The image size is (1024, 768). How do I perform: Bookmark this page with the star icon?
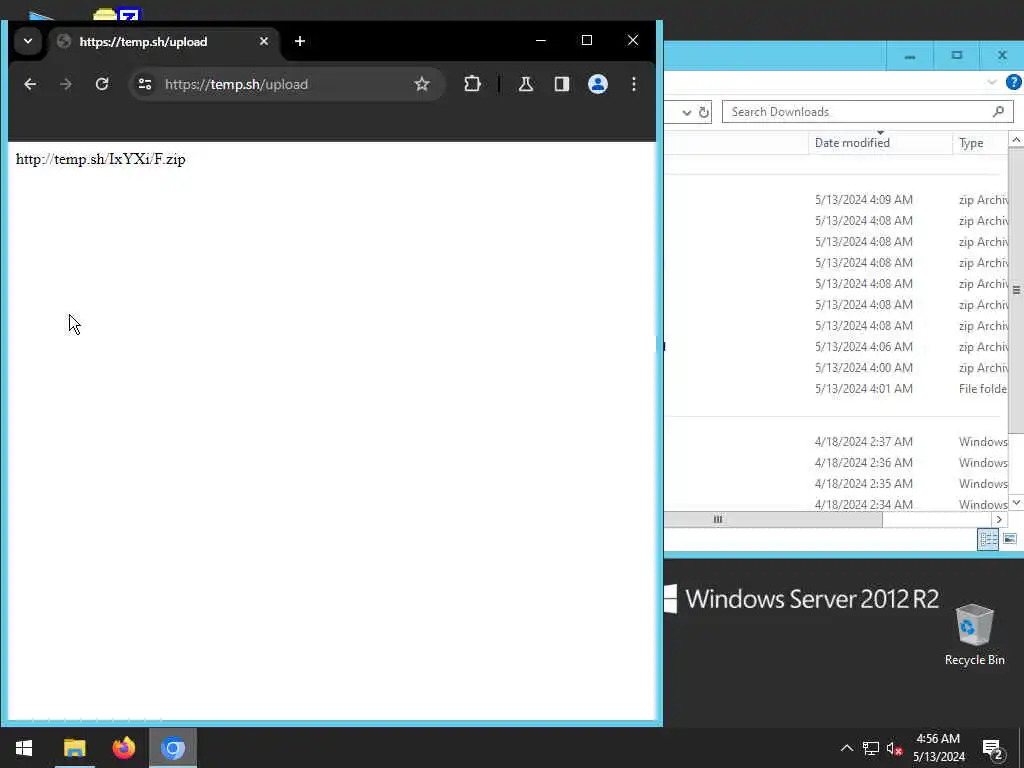pyautogui.click(x=422, y=84)
